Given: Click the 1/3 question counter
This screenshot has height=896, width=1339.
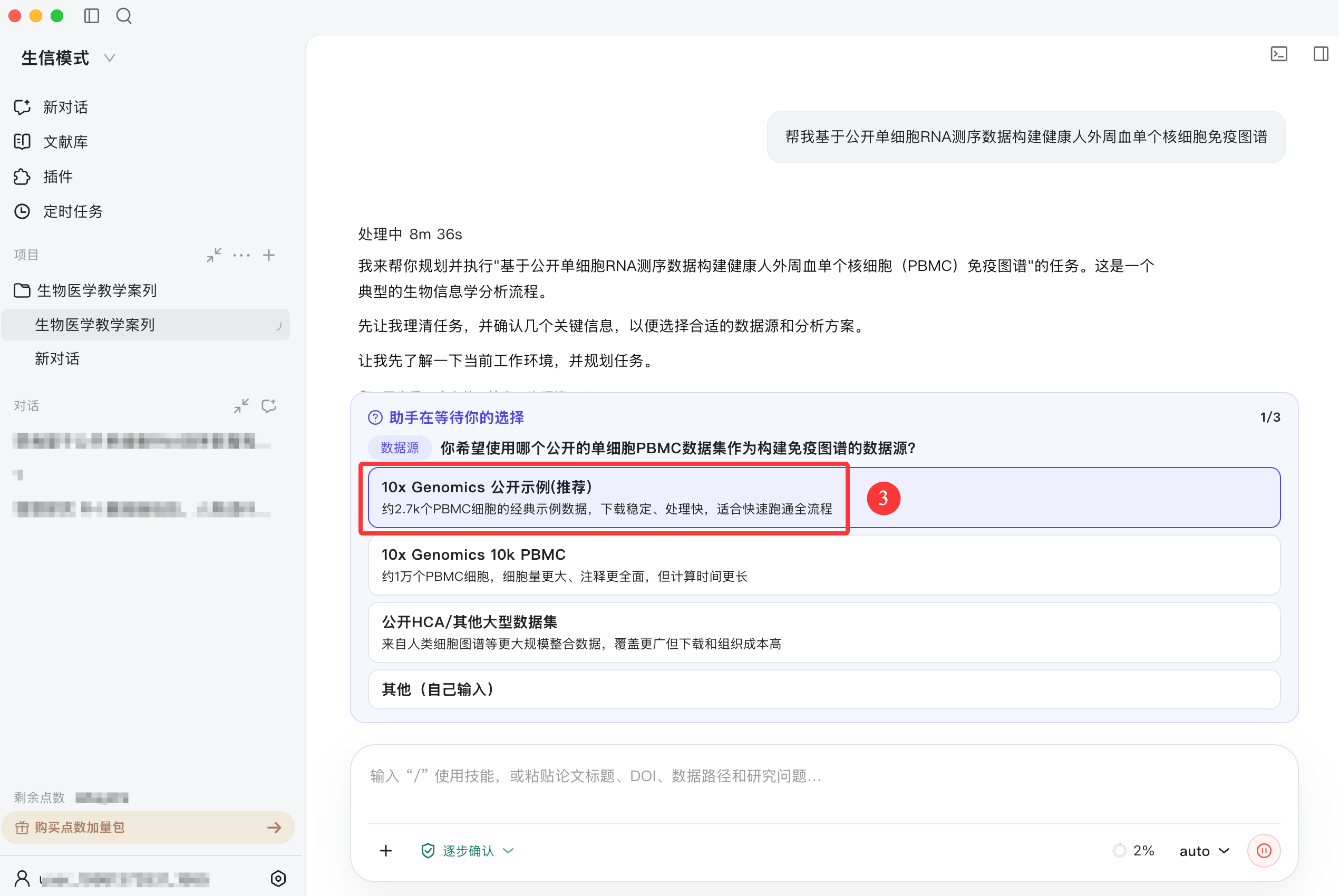Looking at the screenshot, I should pyautogui.click(x=1270, y=417).
